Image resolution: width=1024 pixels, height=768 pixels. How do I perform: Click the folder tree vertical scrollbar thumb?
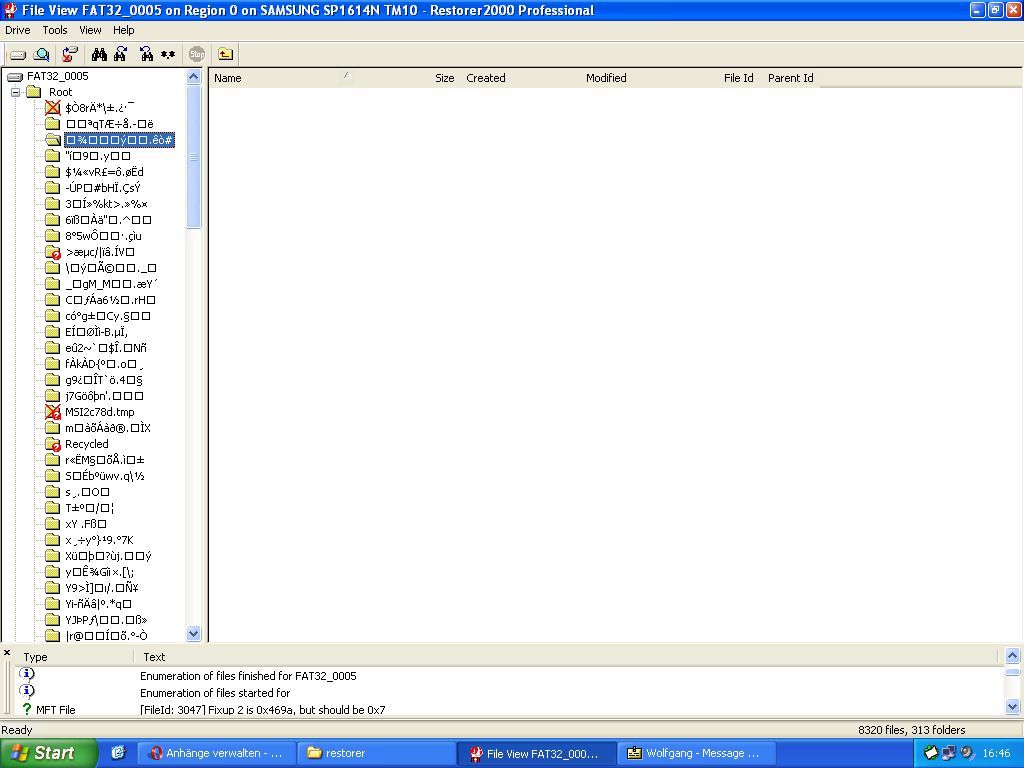click(x=193, y=157)
